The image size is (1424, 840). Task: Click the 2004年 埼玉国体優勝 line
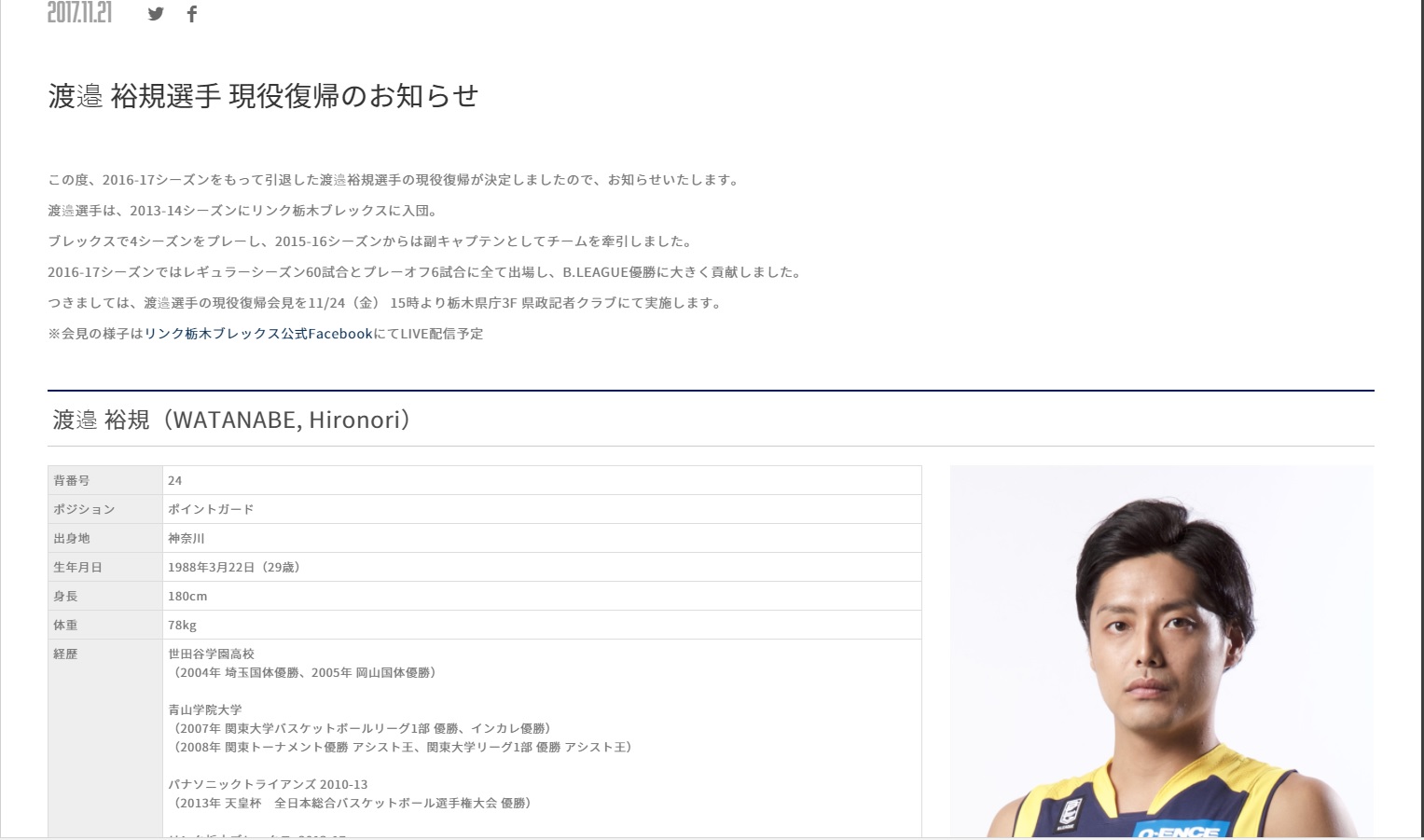[304, 672]
